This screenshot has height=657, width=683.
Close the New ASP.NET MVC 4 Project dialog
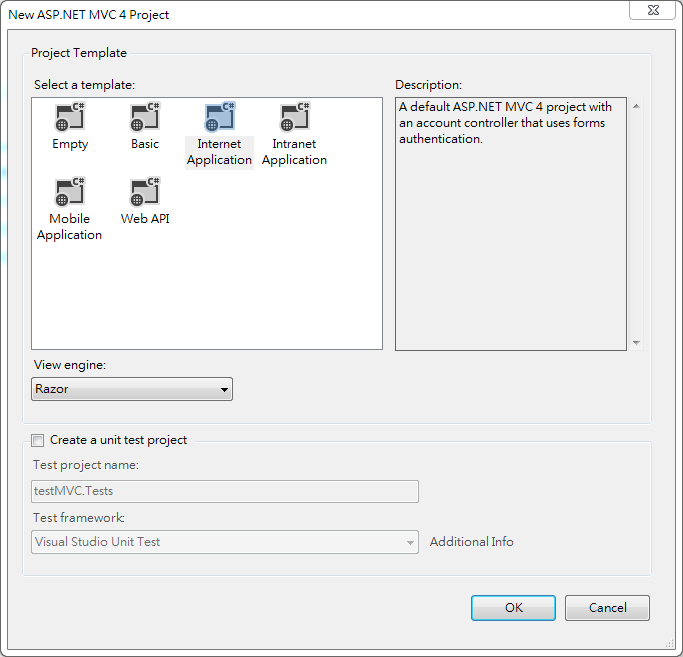[x=653, y=10]
